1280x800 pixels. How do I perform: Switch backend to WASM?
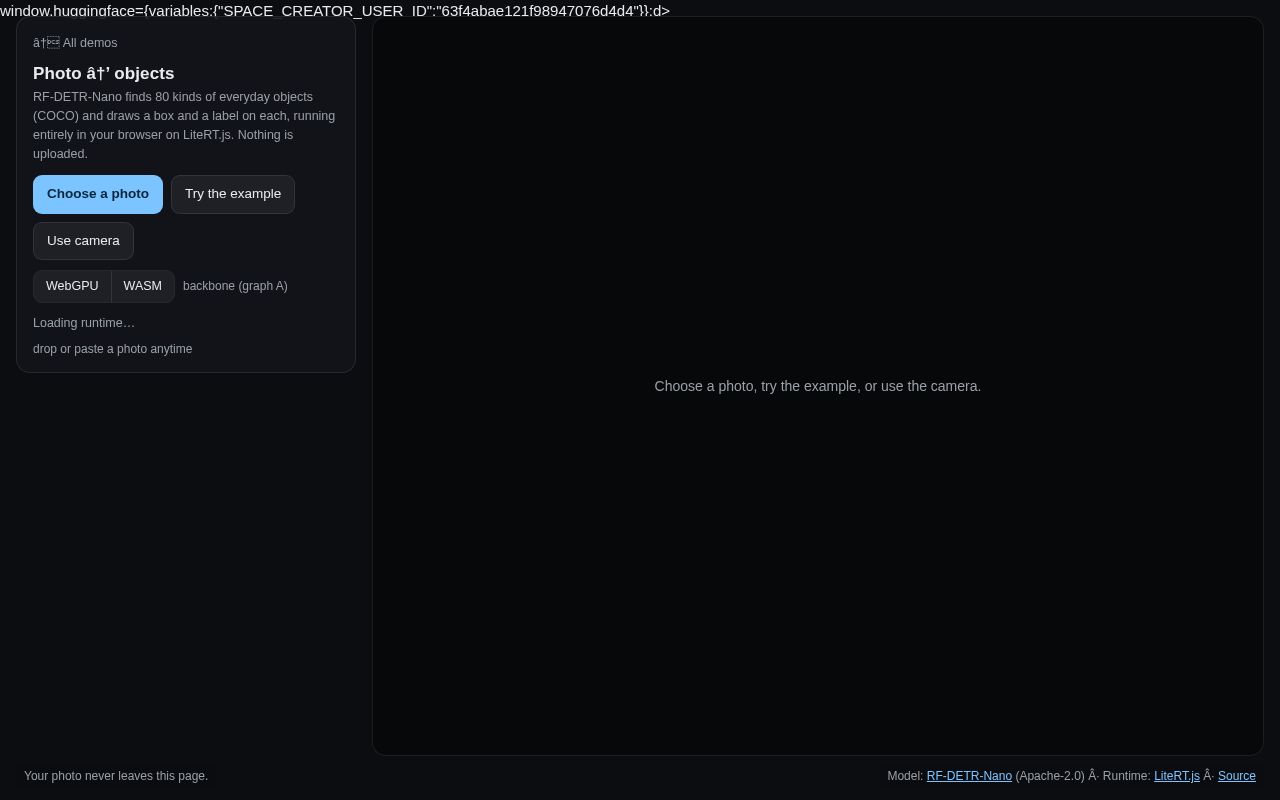pos(143,286)
